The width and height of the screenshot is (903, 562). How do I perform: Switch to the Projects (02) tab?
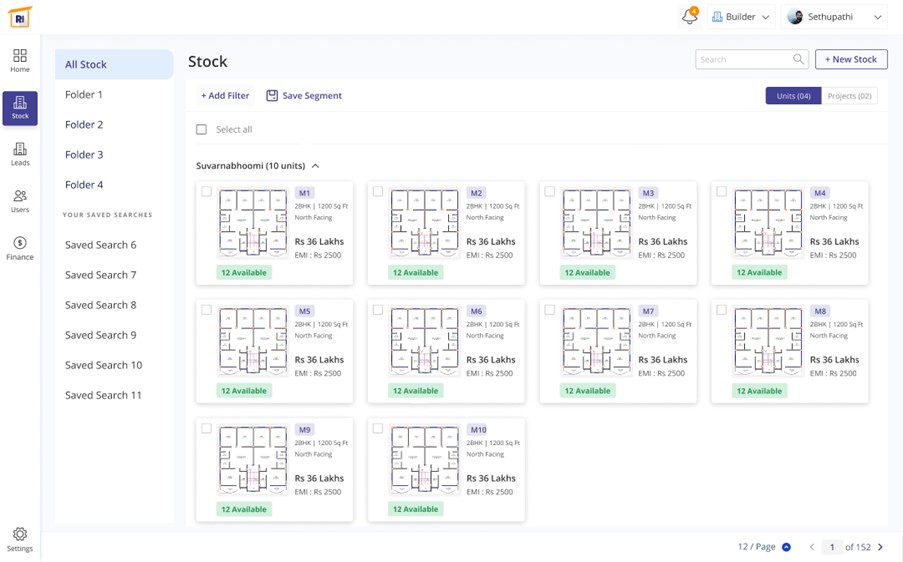pyautogui.click(x=849, y=96)
